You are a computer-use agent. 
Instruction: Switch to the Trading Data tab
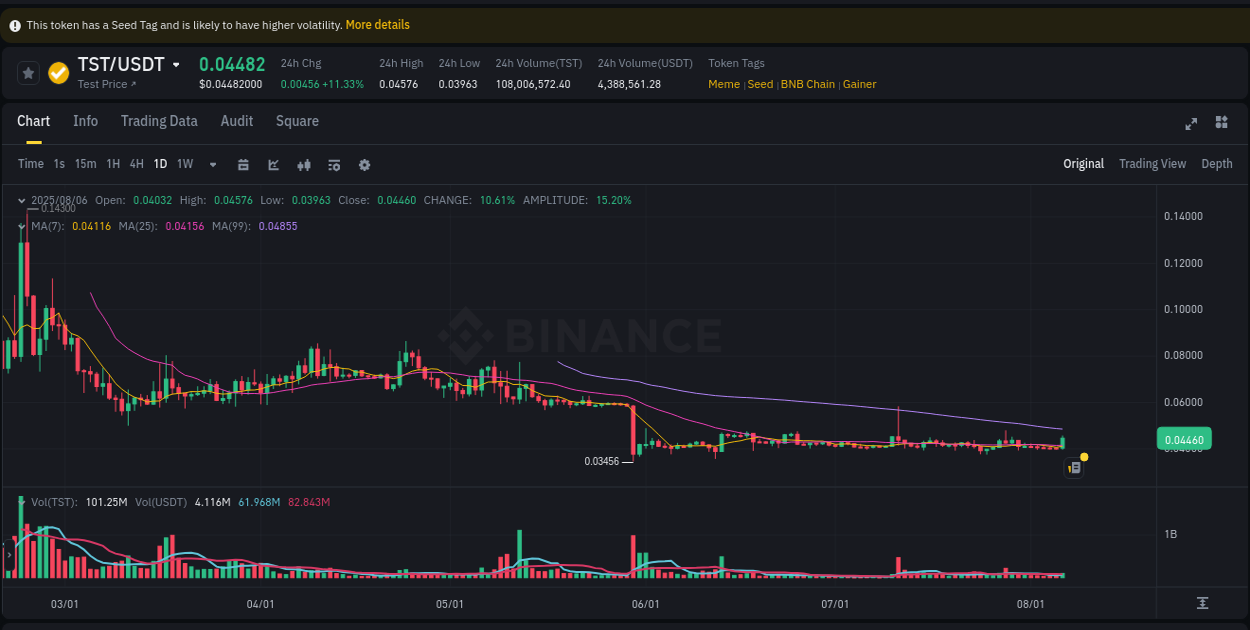click(x=159, y=121)
